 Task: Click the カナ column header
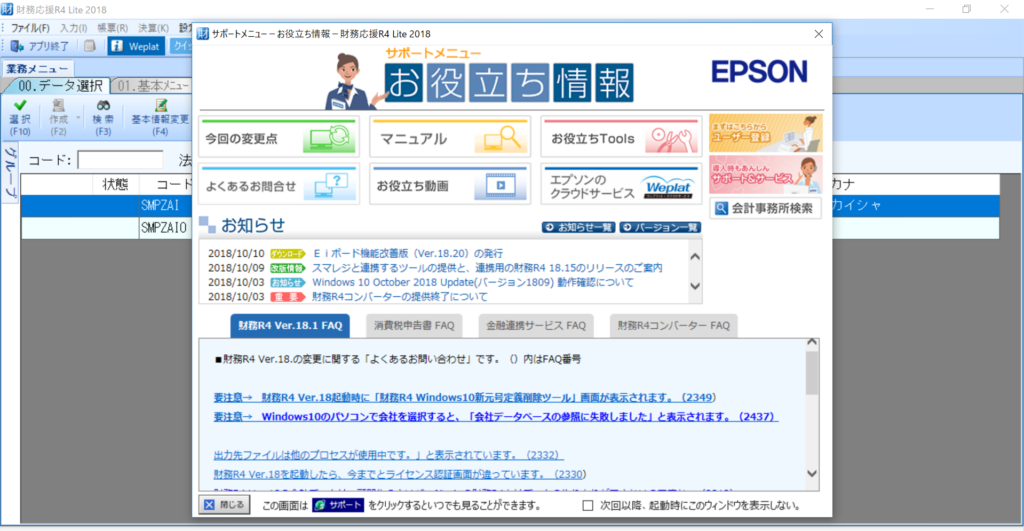(843, 185)
